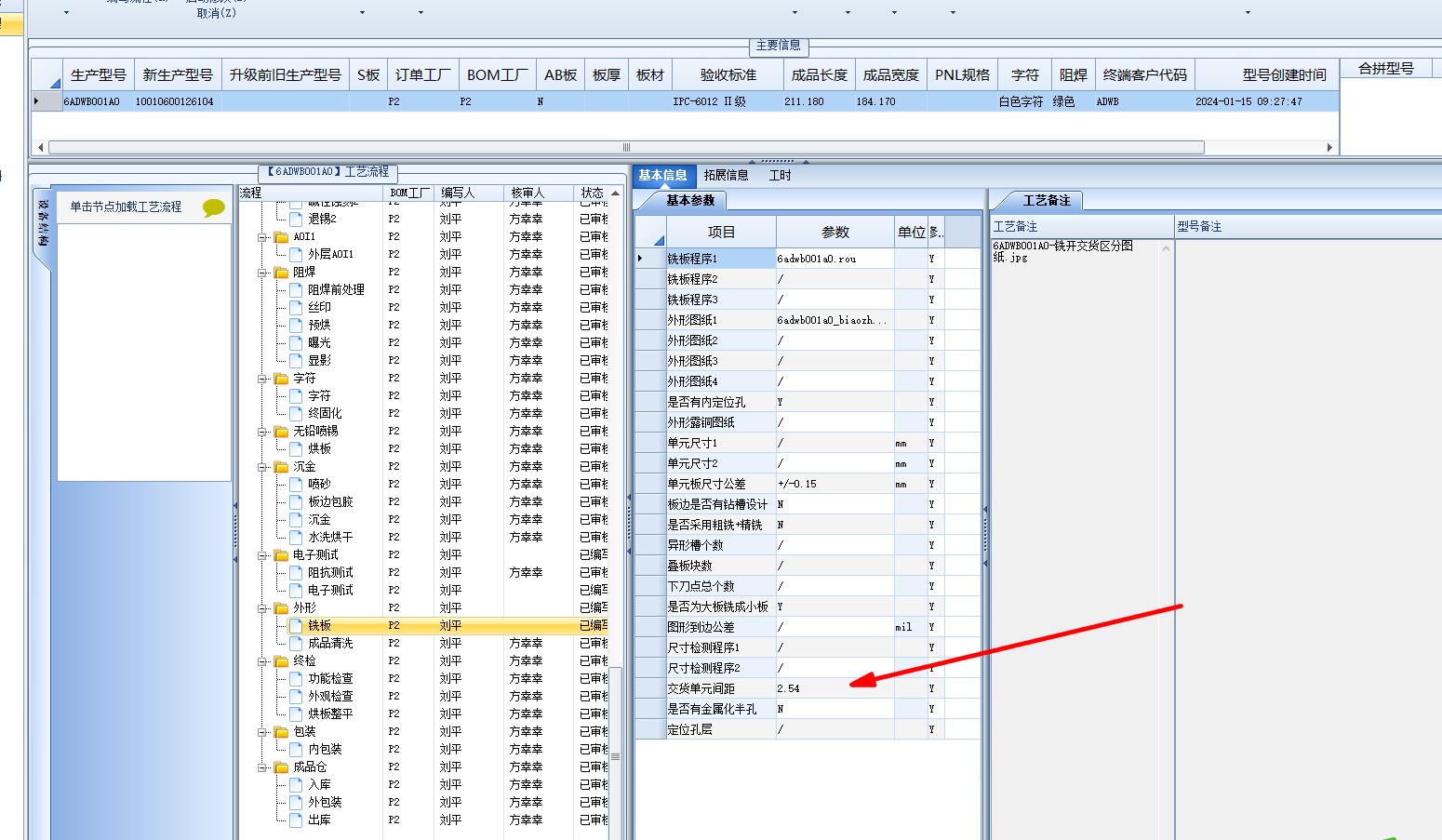This screenshot has height=840, width=1442.
Task: Click the document icon next to 阻焊前处理
Action: [296, 289]
